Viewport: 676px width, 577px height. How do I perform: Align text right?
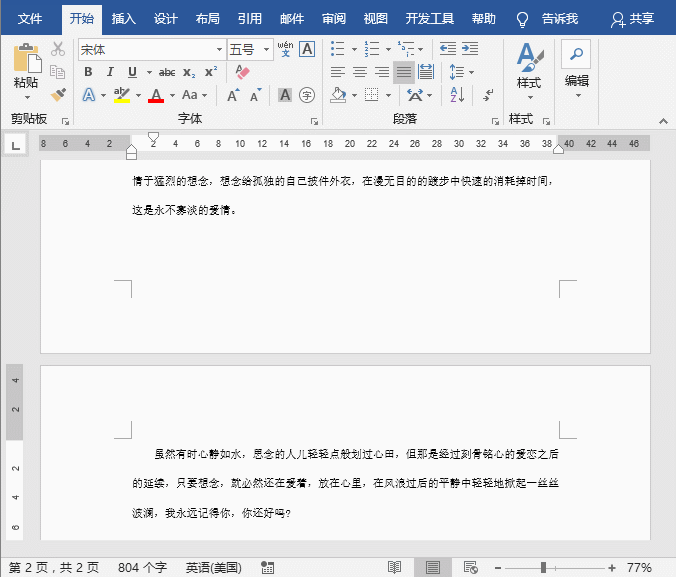click(382, 72)
